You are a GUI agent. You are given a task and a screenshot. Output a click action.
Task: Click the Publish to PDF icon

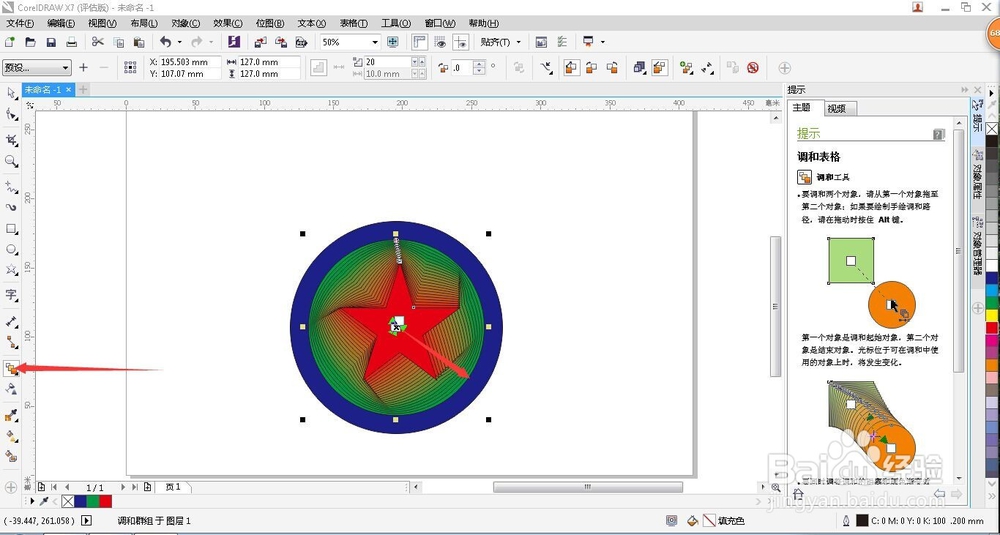click(x=302, y=42)
